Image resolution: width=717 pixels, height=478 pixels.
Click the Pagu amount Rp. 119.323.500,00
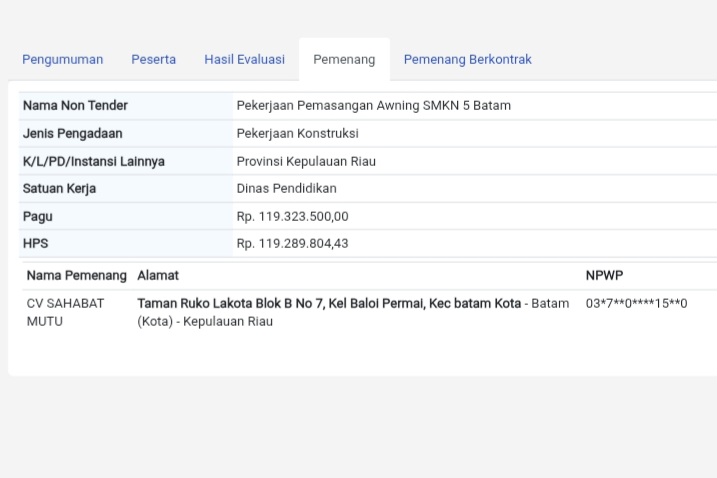click(x=292, y=216)
